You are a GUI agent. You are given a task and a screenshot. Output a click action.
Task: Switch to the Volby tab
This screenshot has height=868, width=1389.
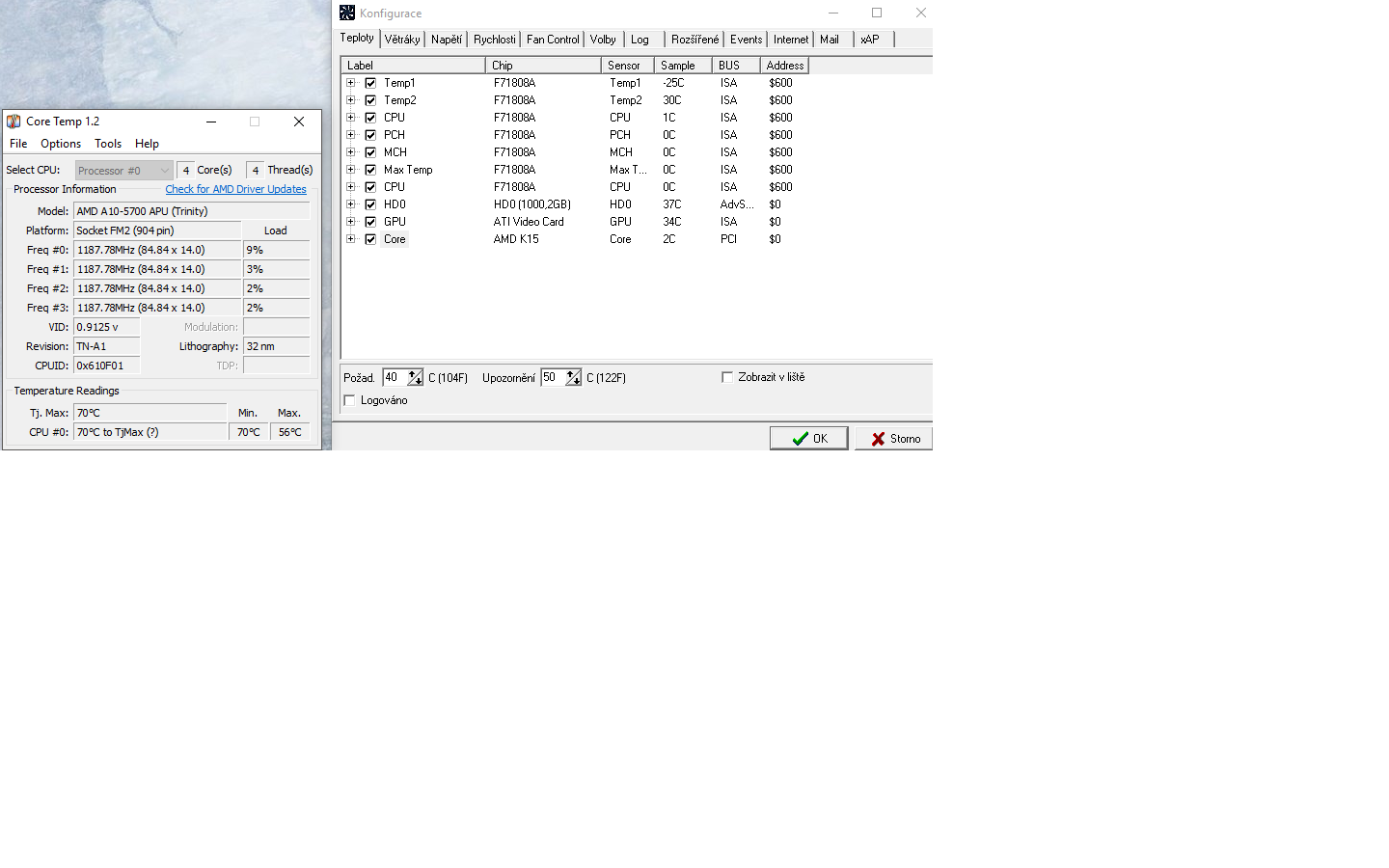(x=603, y=40)
